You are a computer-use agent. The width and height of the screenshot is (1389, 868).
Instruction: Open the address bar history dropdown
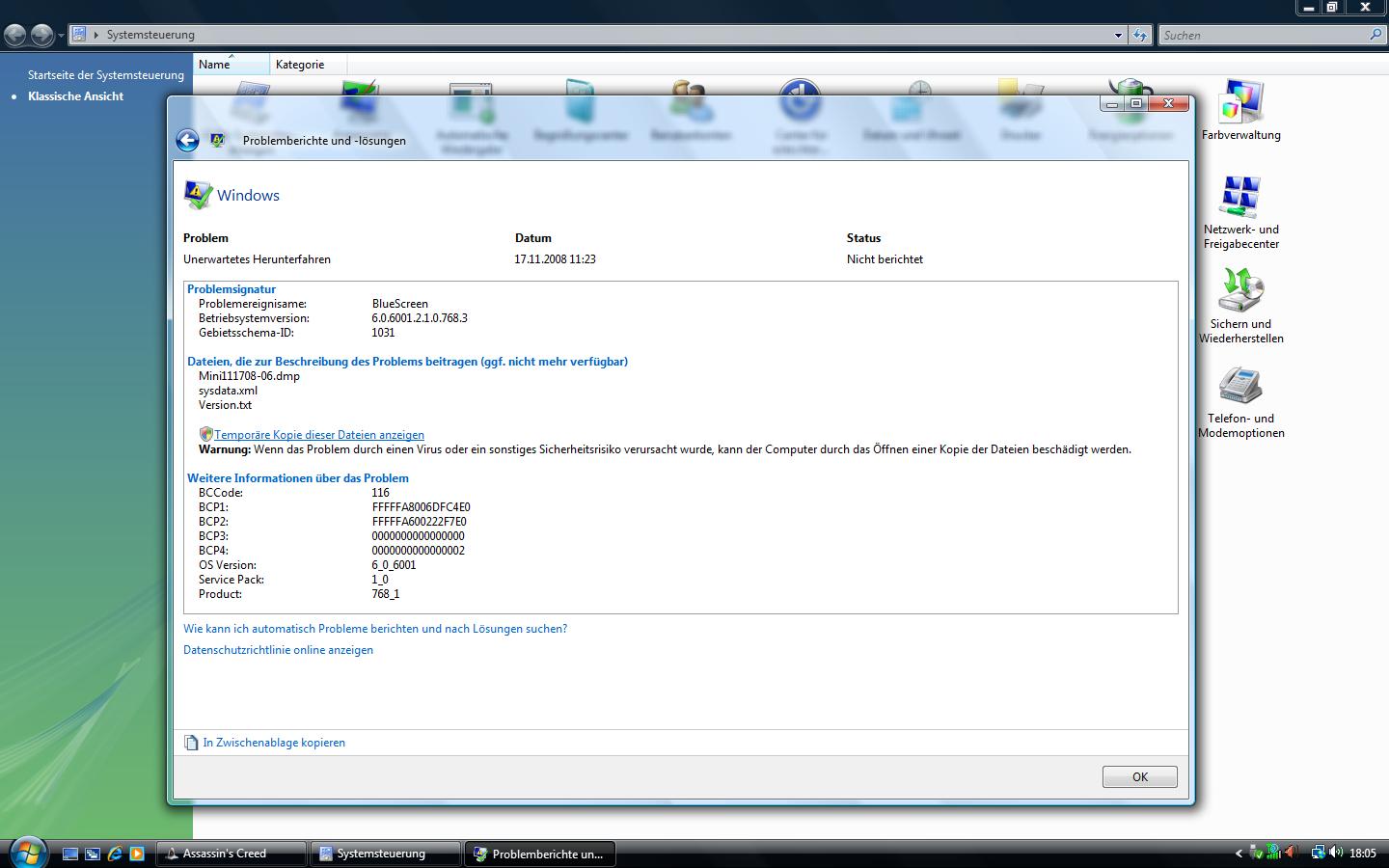[1118, 35]
